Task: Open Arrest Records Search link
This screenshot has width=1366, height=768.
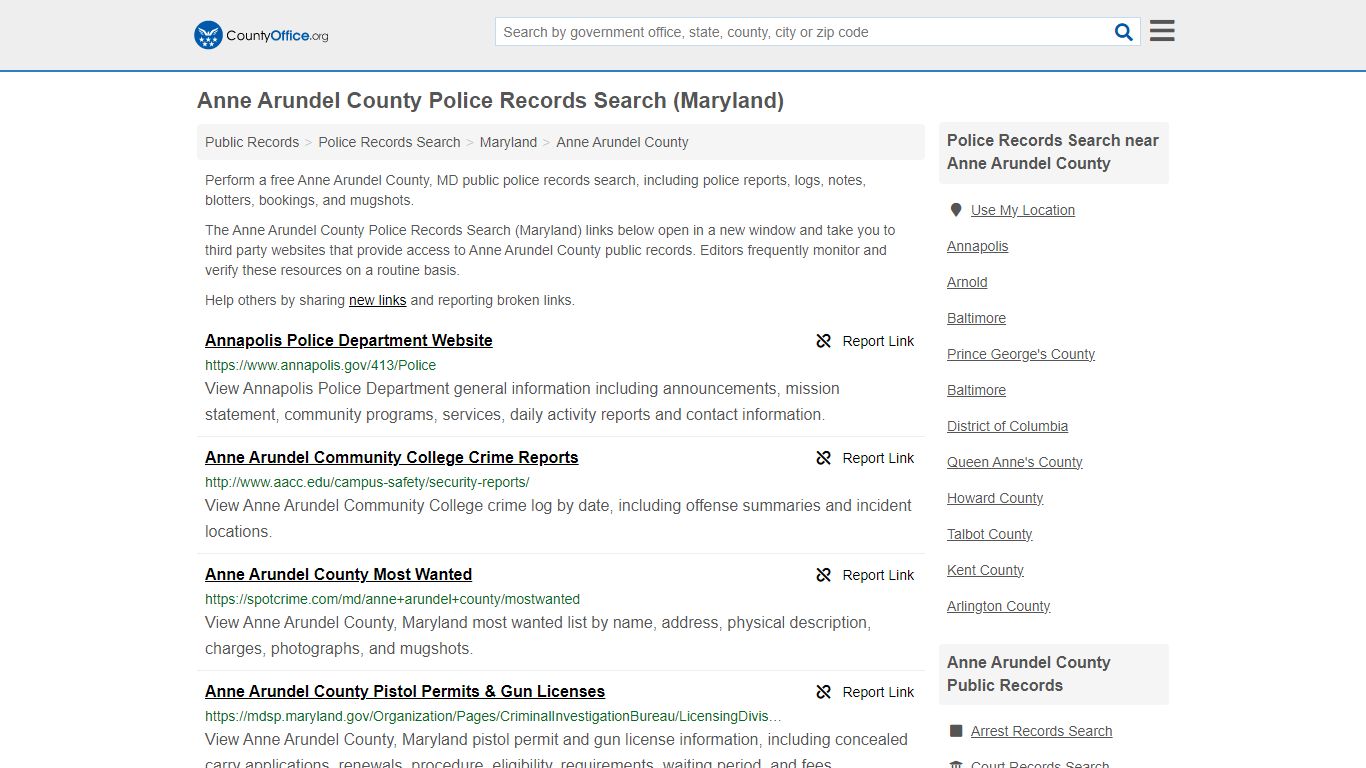Action: (1041, 731)
